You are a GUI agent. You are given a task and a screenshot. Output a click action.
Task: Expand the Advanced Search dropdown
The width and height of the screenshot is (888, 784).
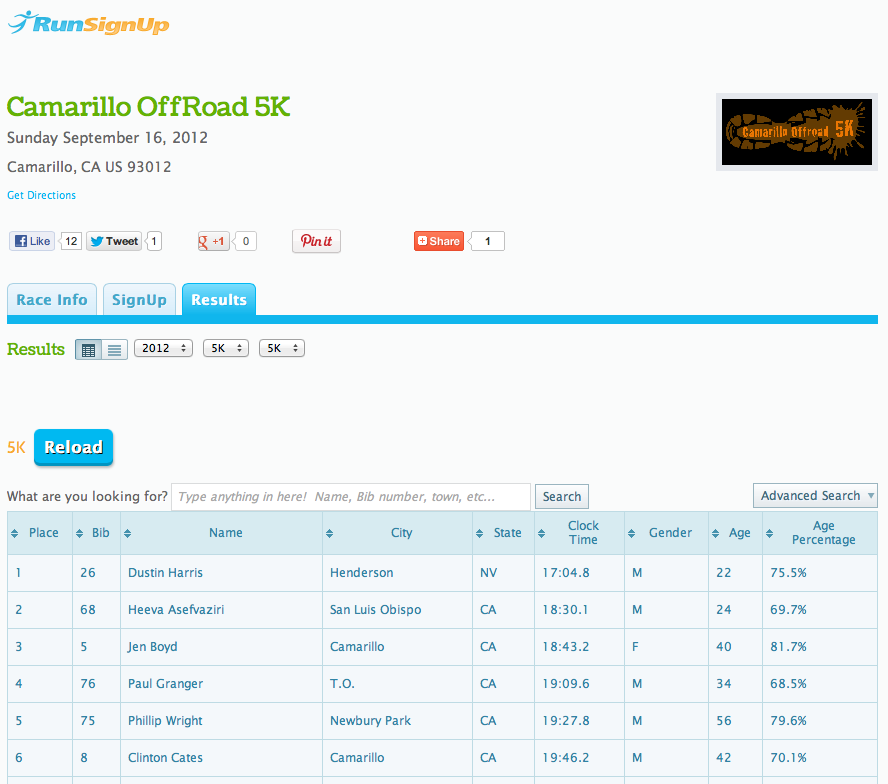(814, 496)
